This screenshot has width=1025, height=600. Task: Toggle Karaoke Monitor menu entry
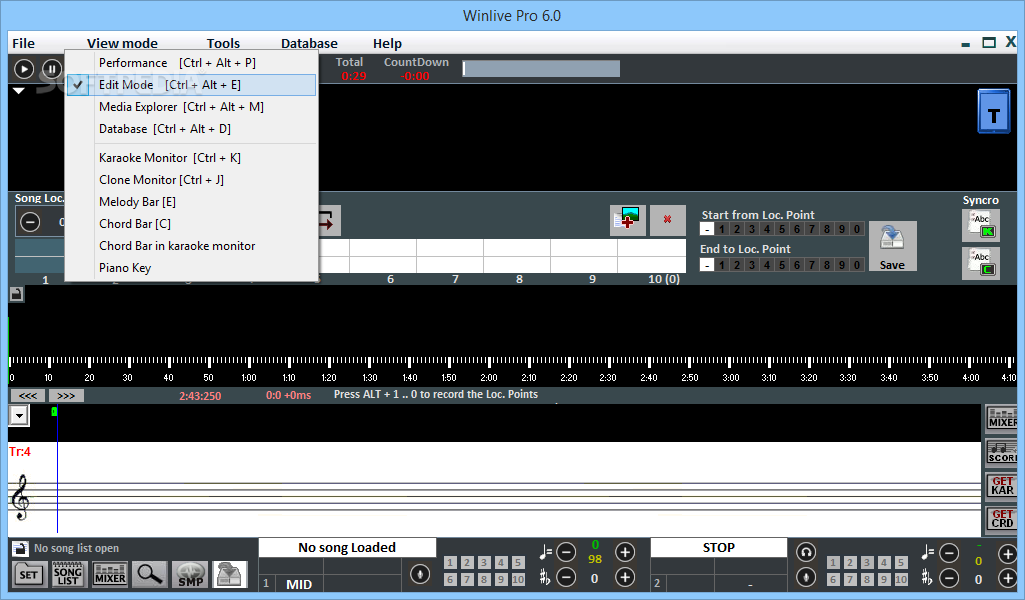(192, 158)
